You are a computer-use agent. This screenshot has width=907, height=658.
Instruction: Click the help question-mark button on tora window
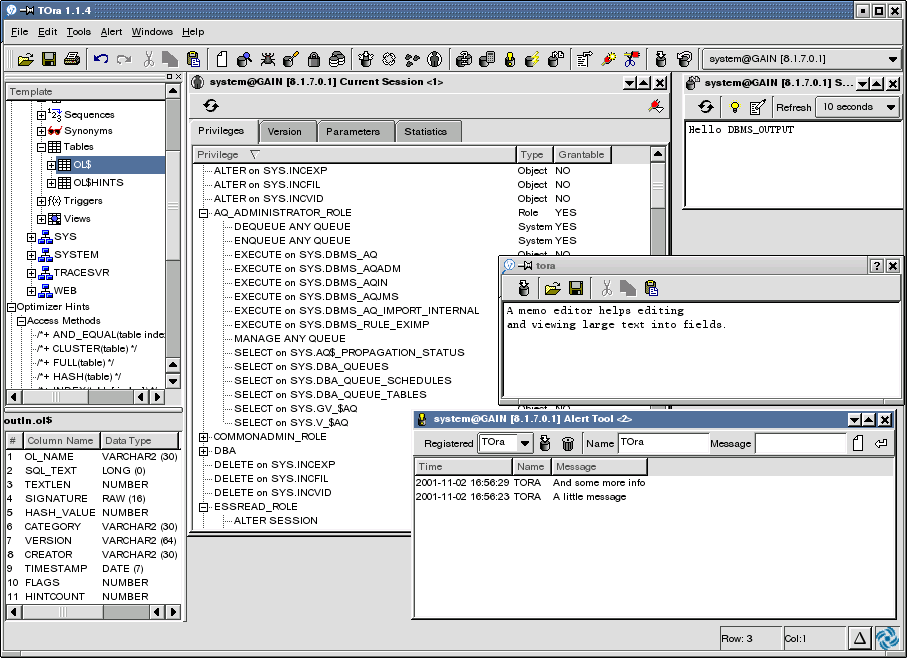pyautogui.click(x=876, y=265)
